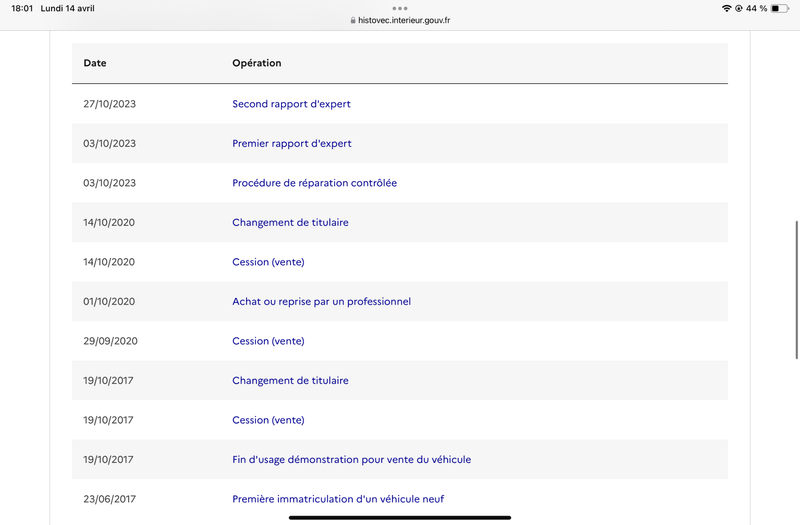800x525 pixels.
Task: Open "Procédure de réparation contrôlée" link
Action: 314,183
